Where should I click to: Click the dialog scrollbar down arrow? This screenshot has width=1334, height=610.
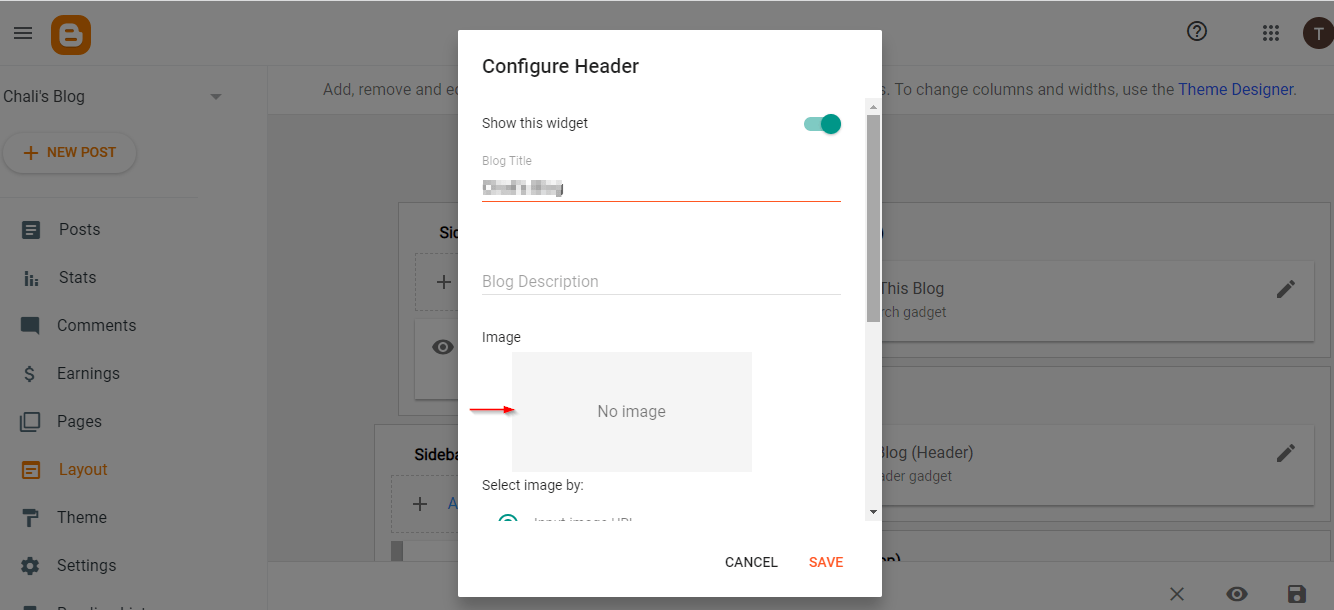pos(873,511)
